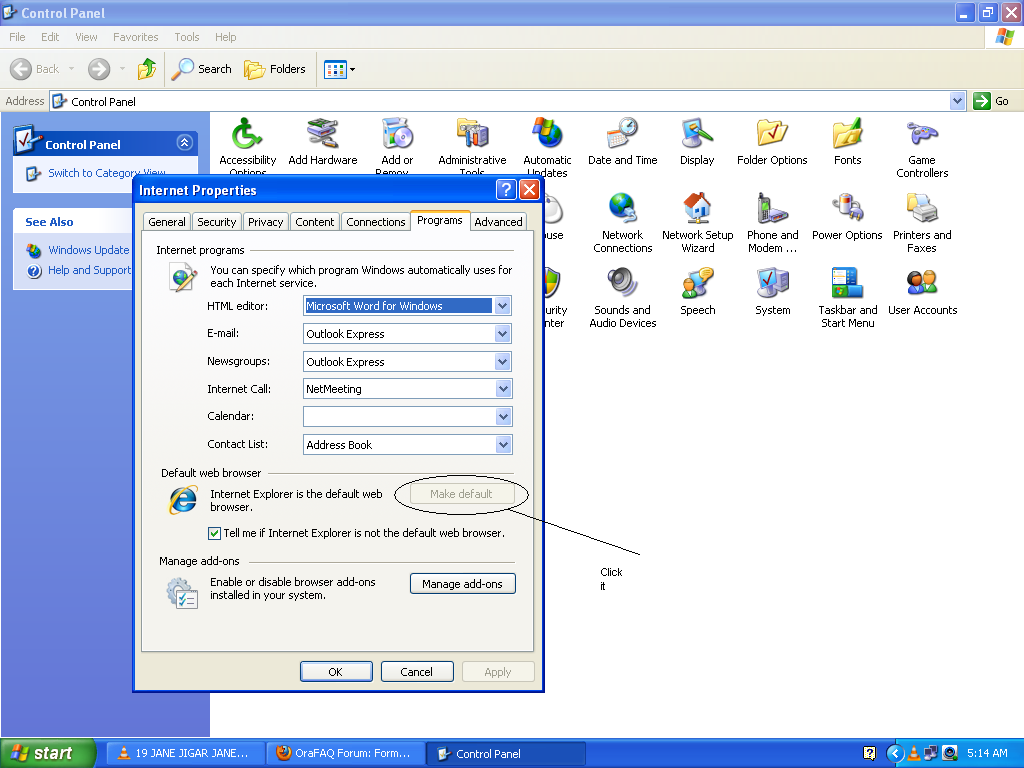
Task: Click the clock showing 5:14 AM
Action: click(x=987, y=753)
